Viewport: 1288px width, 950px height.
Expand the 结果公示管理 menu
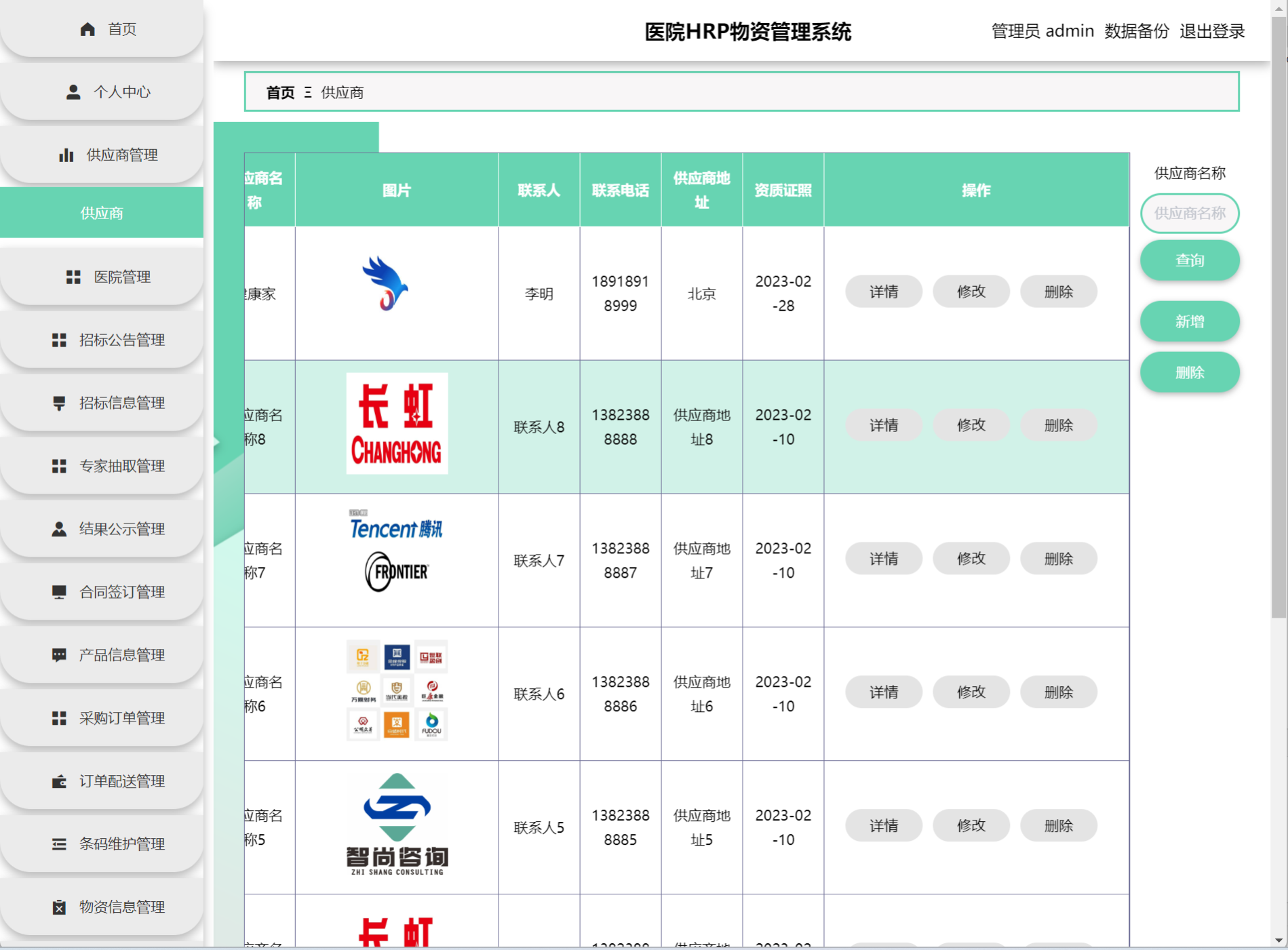(x=102, y=530)
